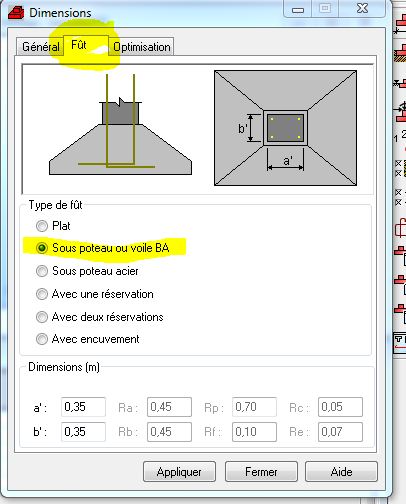Click the a' dimension input field
This screenshot has height=504, width=406.
coord(83,407)
